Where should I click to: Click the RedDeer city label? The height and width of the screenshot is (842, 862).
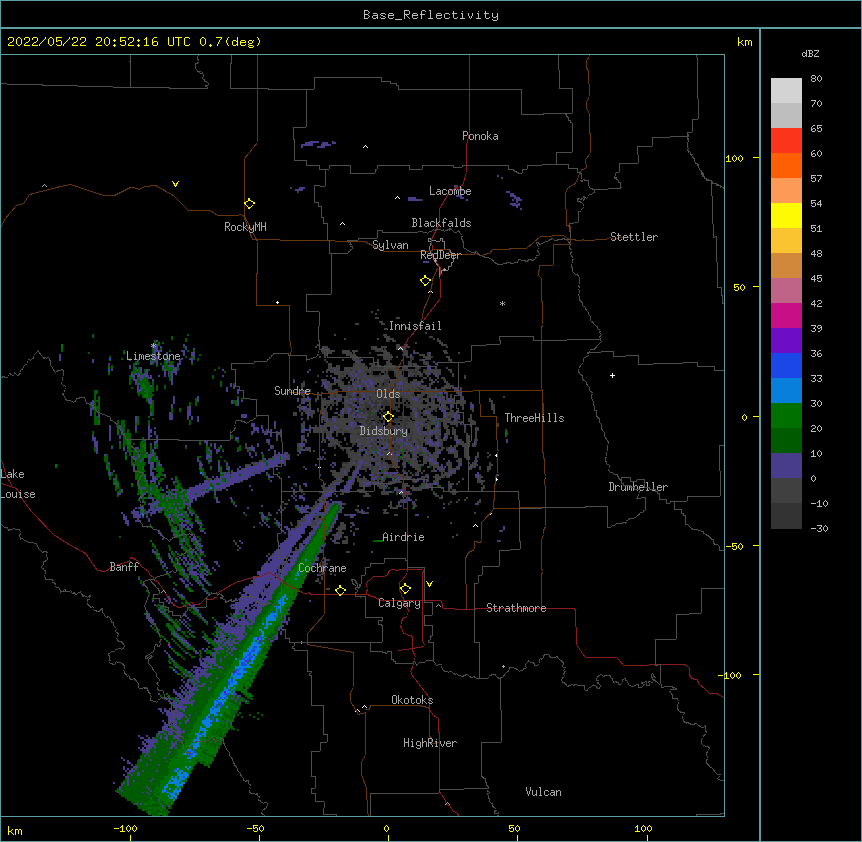coord(440,255)
